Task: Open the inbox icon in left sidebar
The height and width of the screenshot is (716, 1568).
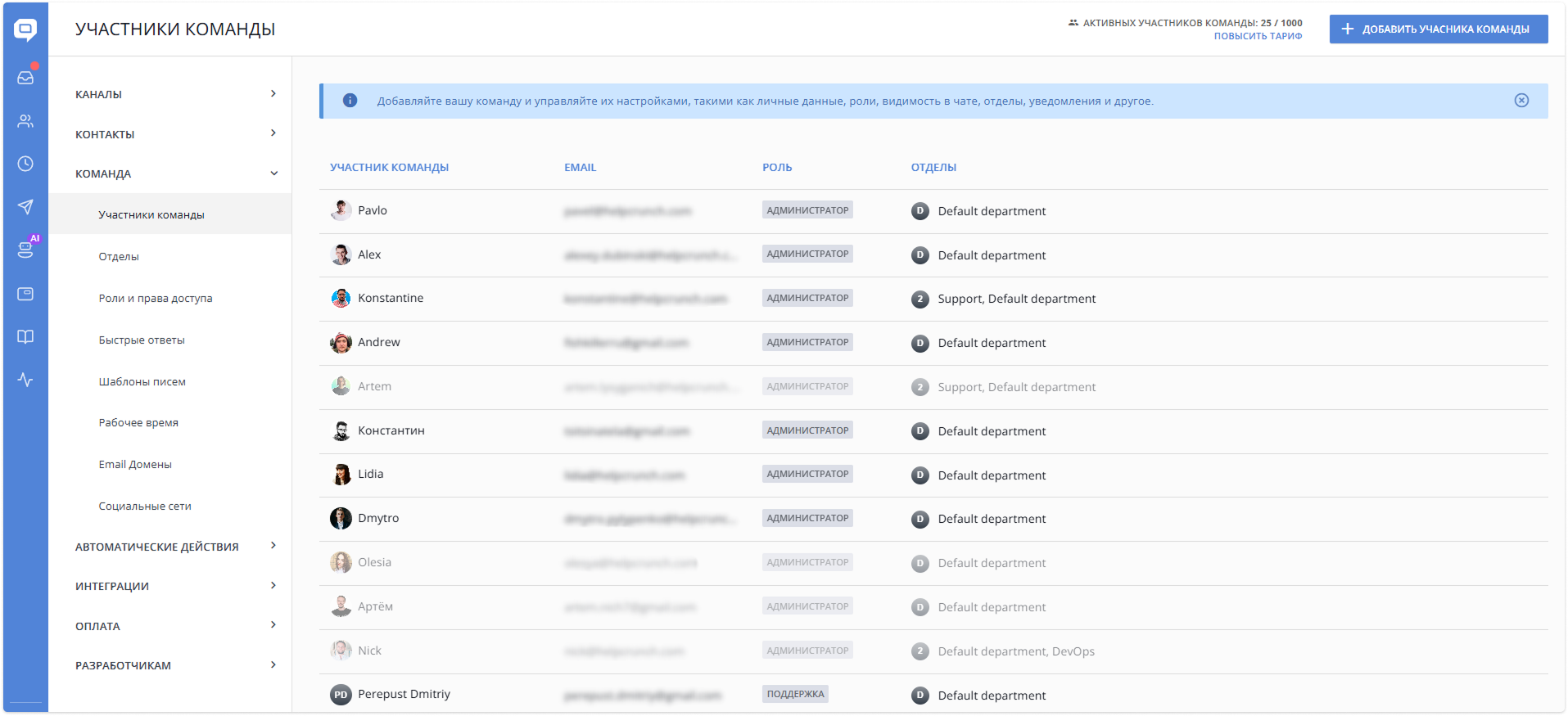Action: click(25, 78)
